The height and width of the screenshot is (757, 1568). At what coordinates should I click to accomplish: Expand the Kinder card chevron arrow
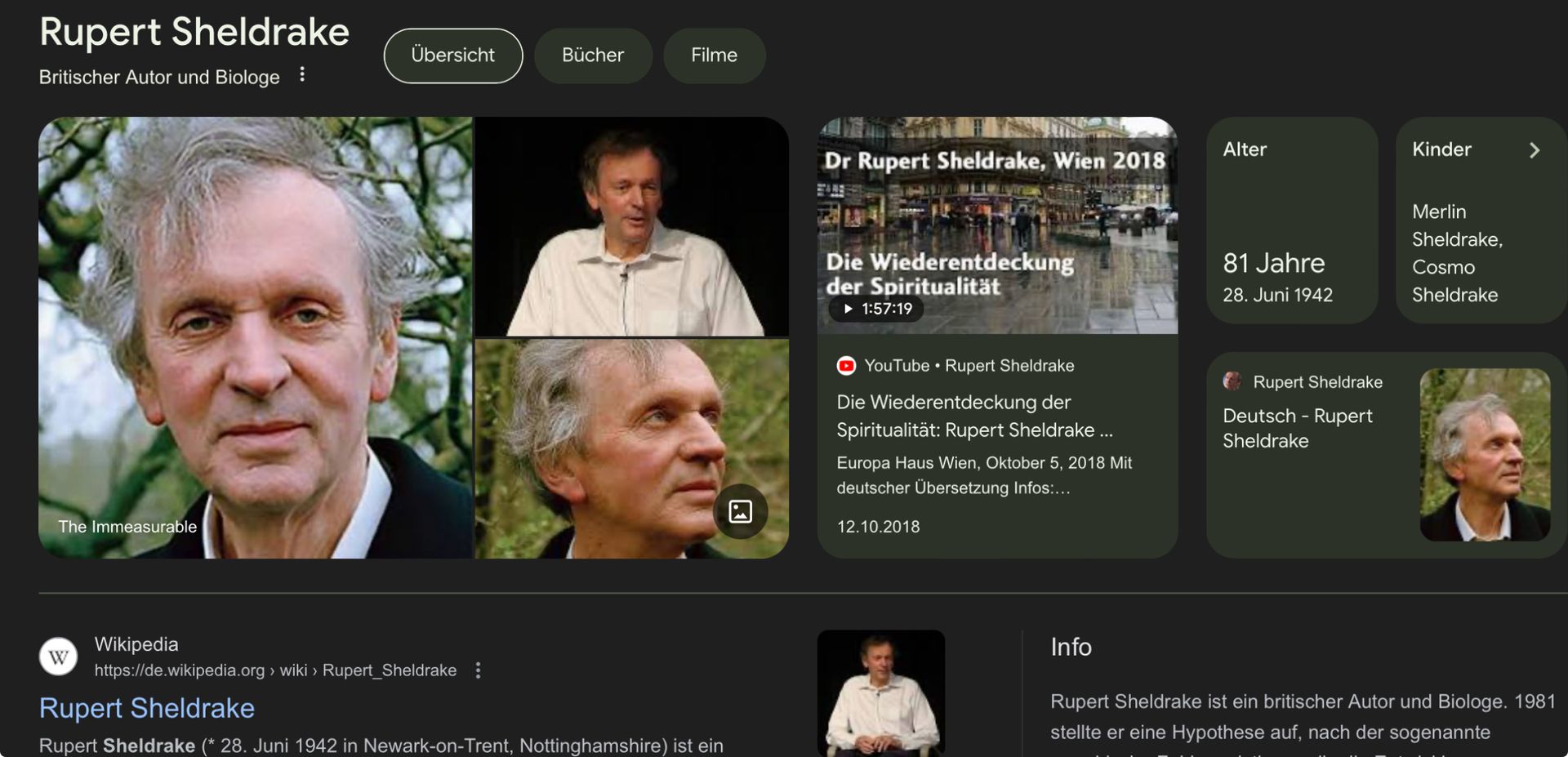tap(1534, 150)
